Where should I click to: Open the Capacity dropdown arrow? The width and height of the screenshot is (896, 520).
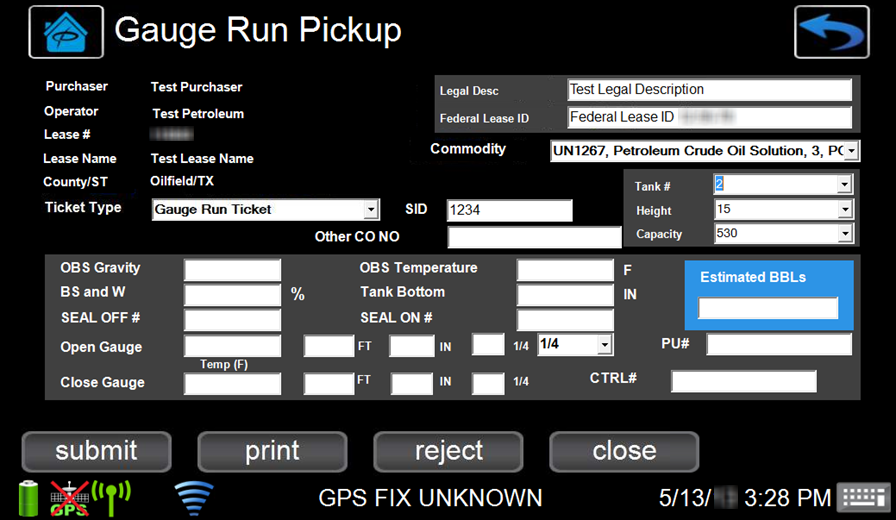845,233
